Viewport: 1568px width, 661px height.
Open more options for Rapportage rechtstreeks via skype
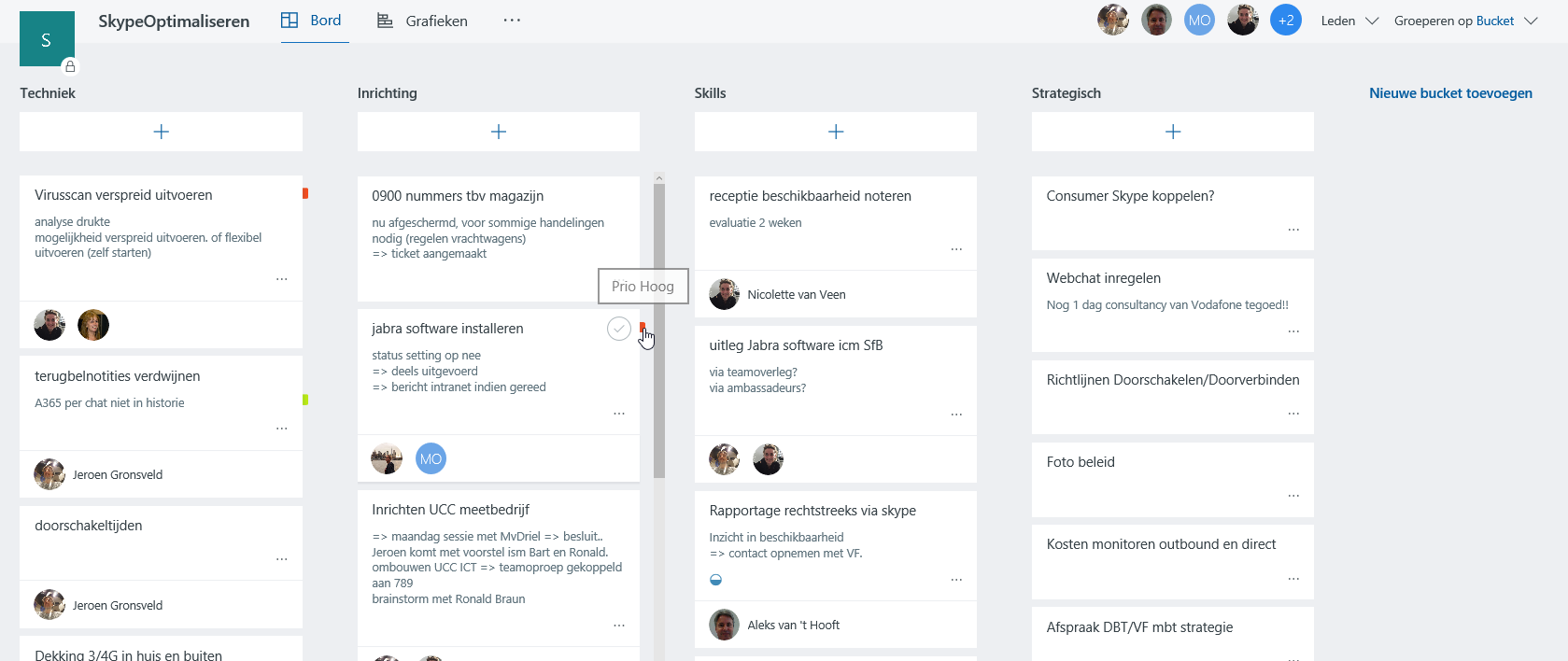coord(956,580)
